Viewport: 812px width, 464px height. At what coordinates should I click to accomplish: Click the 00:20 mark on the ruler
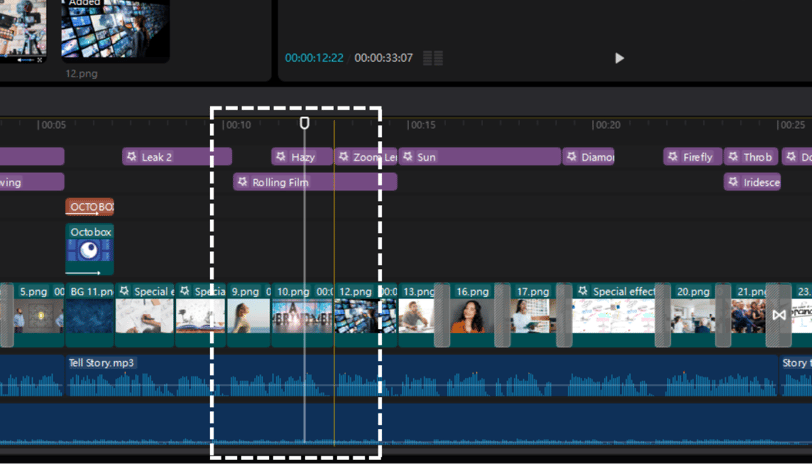[606, 125]
